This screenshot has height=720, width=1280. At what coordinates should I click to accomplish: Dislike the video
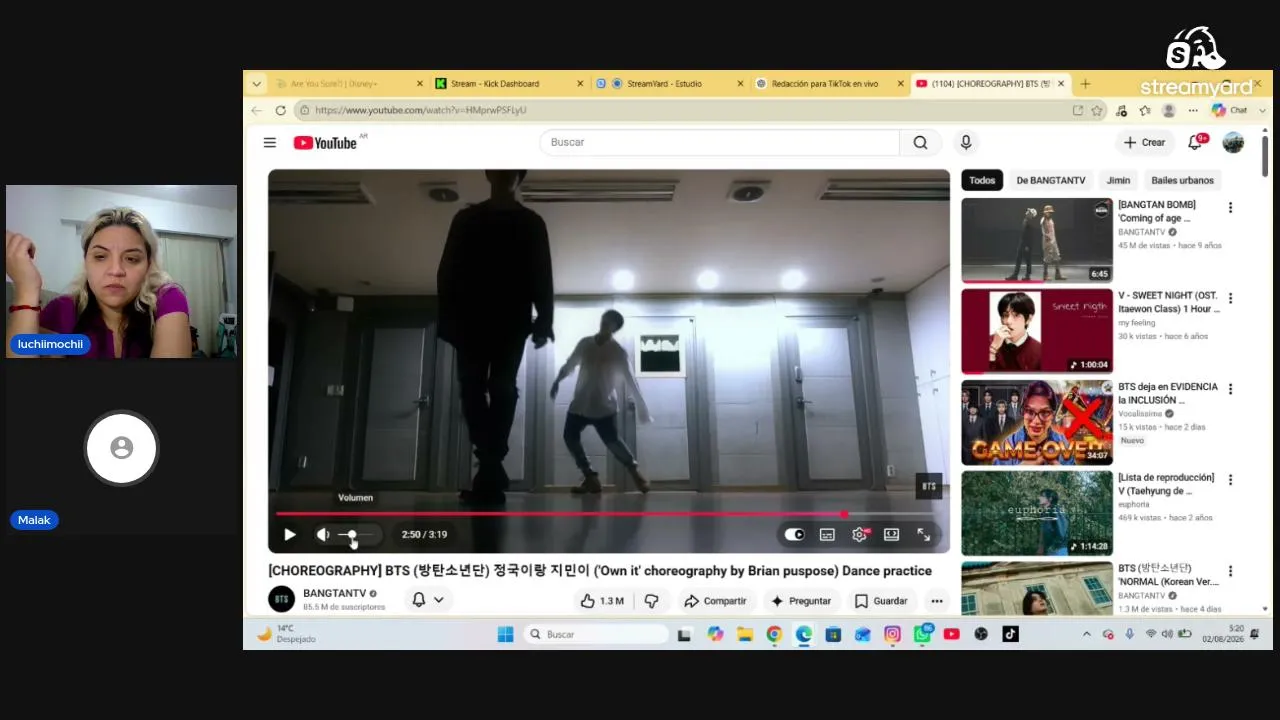coord(651,601)
